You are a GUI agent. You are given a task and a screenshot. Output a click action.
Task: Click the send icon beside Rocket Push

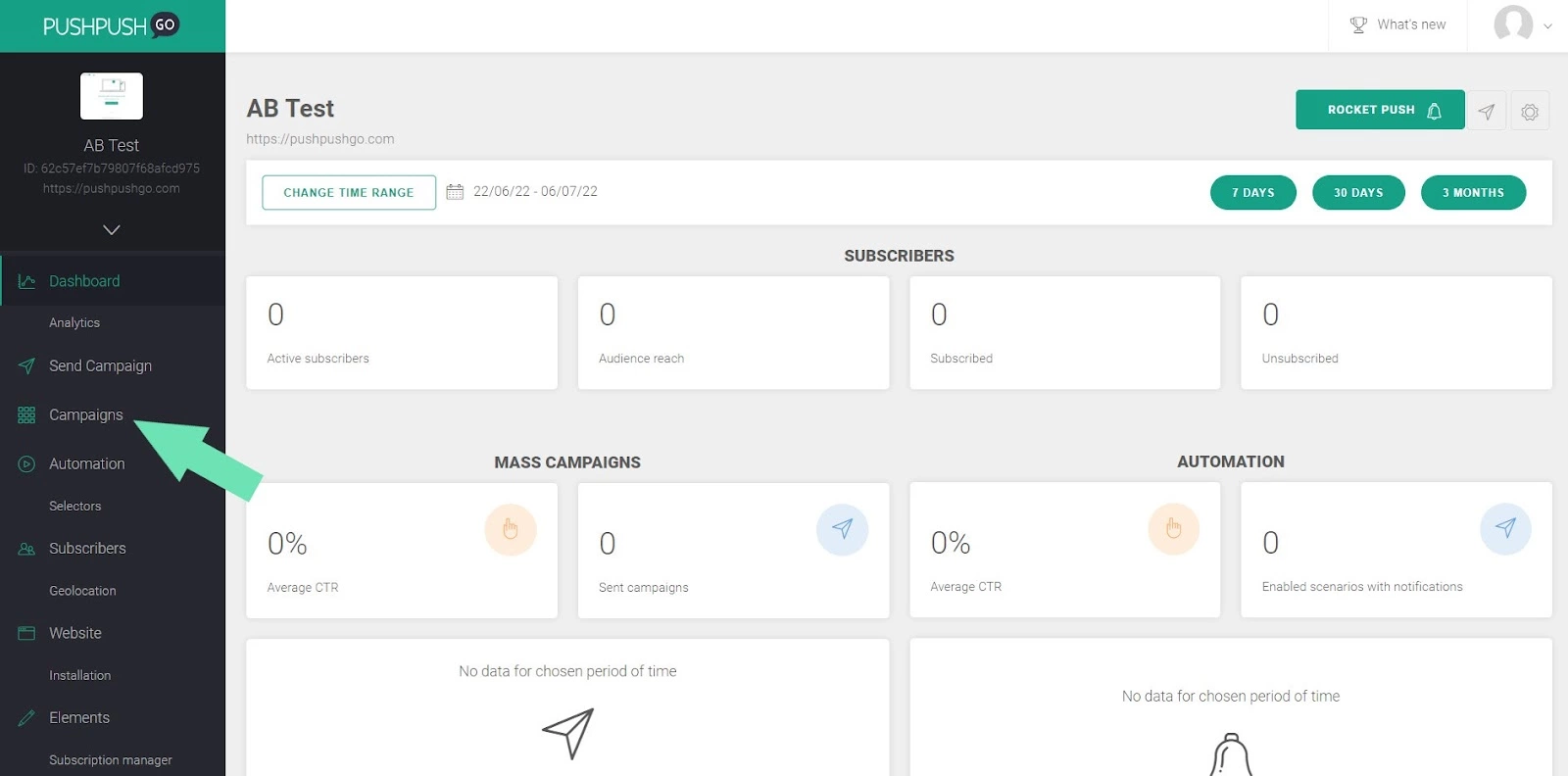click(x=1487, y=112)
